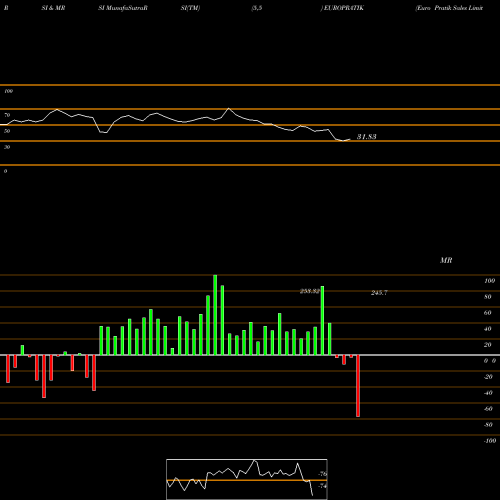Click the 76 label in the mini chart

tap(323, 474)
